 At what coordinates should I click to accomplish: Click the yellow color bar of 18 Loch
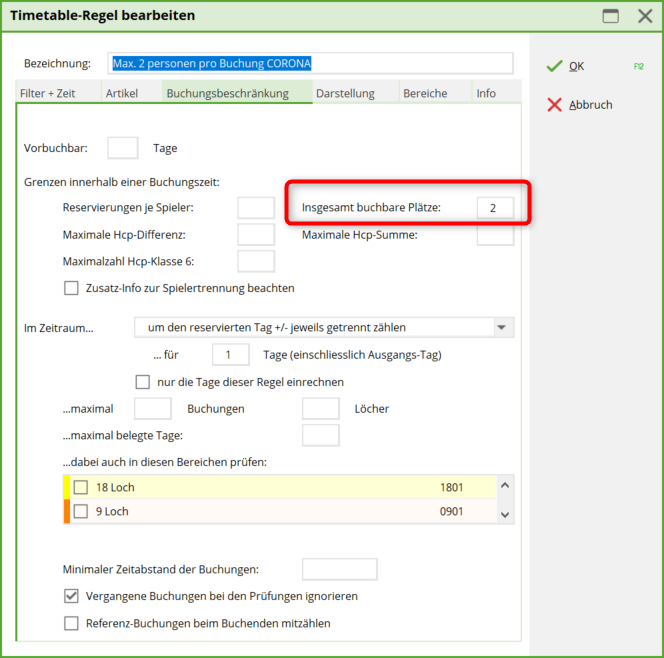coord(66,487)
